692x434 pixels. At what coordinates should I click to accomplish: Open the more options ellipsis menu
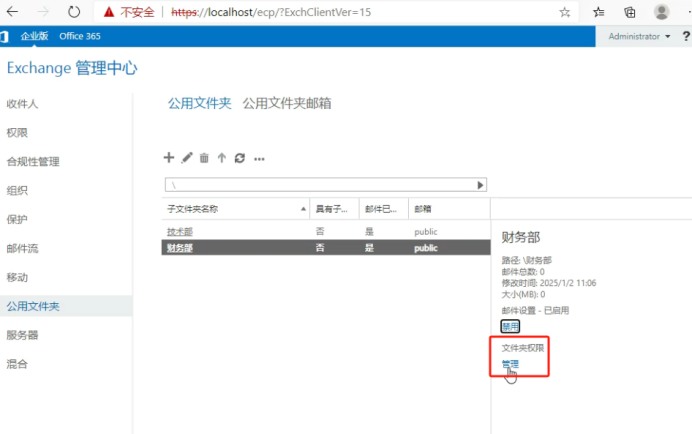click(259, 159)
